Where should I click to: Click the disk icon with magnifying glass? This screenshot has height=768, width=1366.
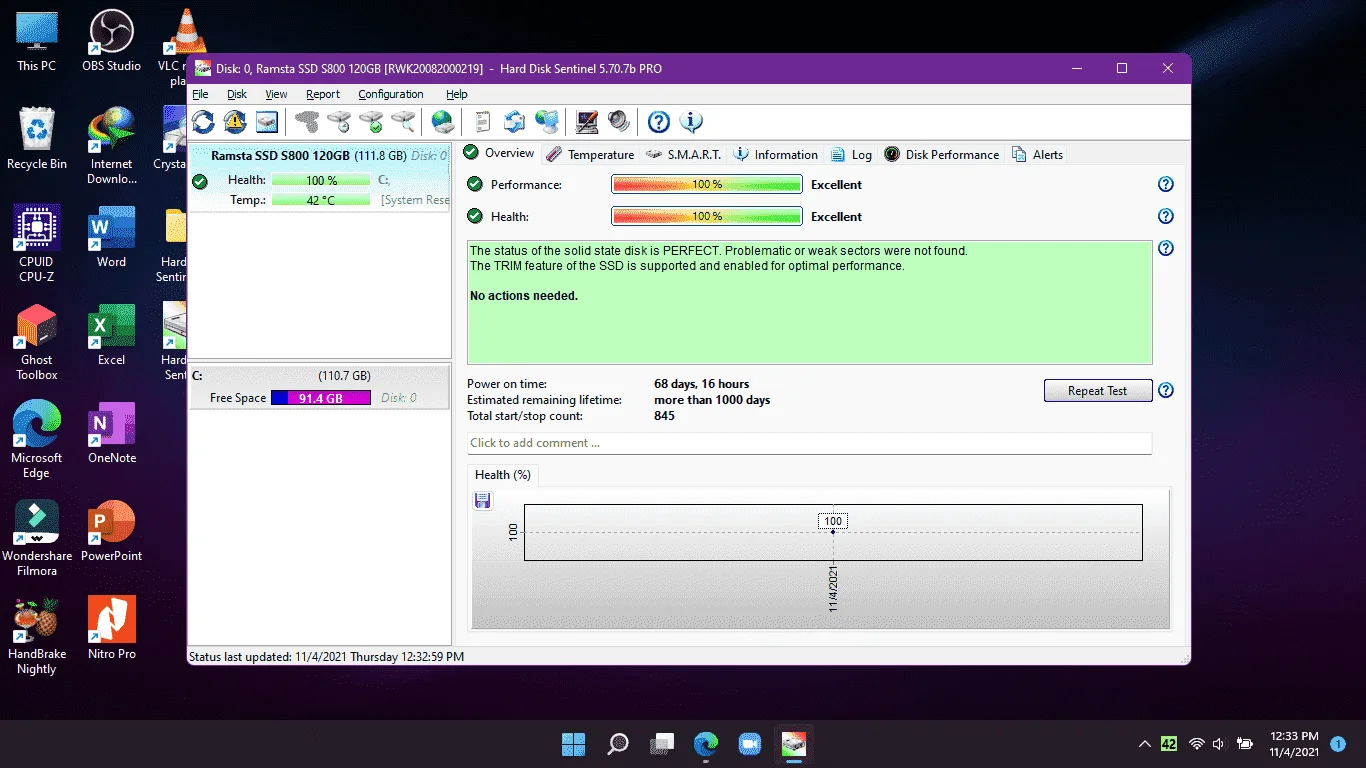coord(403,122)
